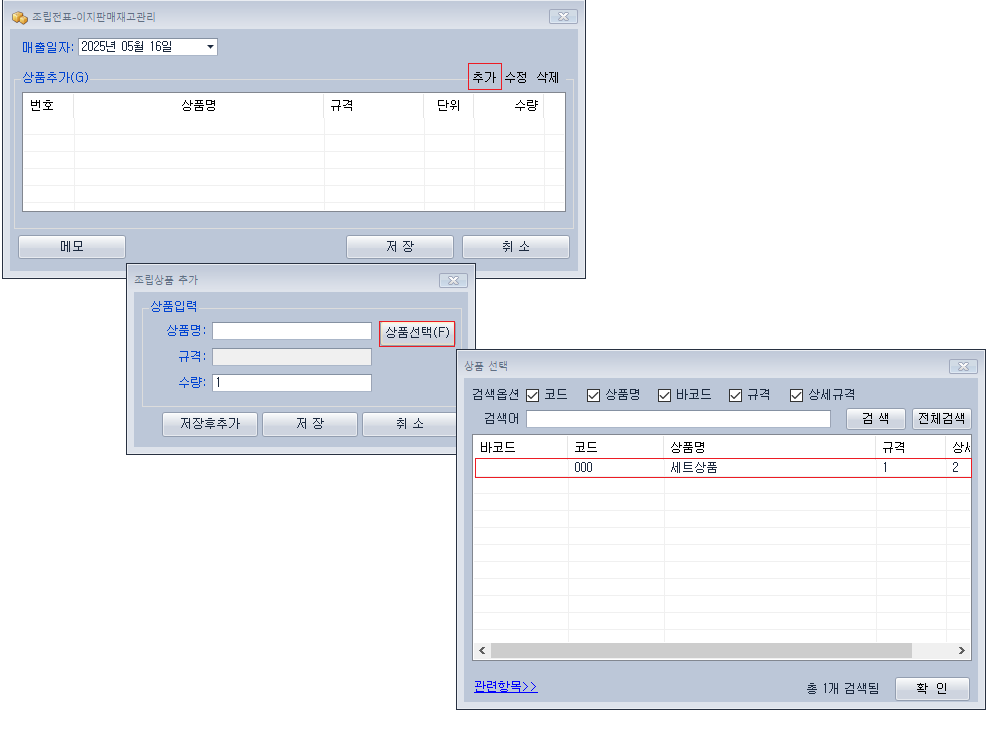Focus the 검색어 search field

[x=678, y=419]
